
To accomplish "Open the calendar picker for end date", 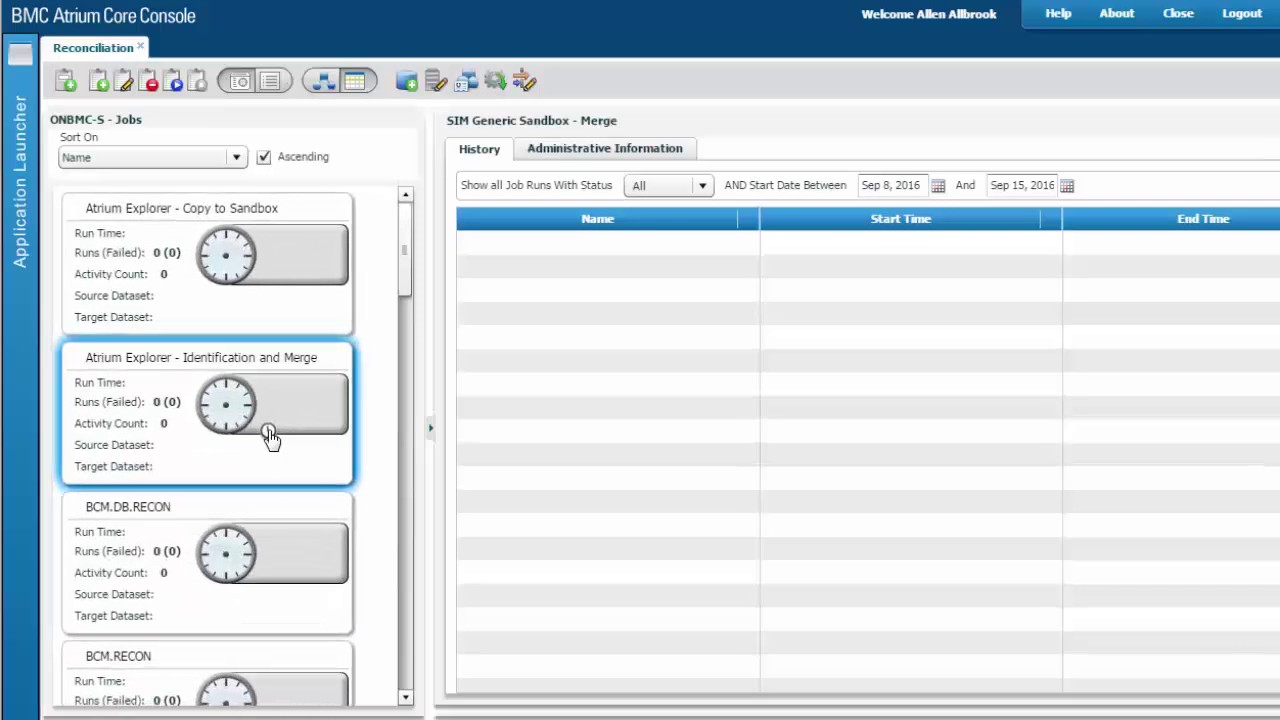I will (x=1067, y=186).
